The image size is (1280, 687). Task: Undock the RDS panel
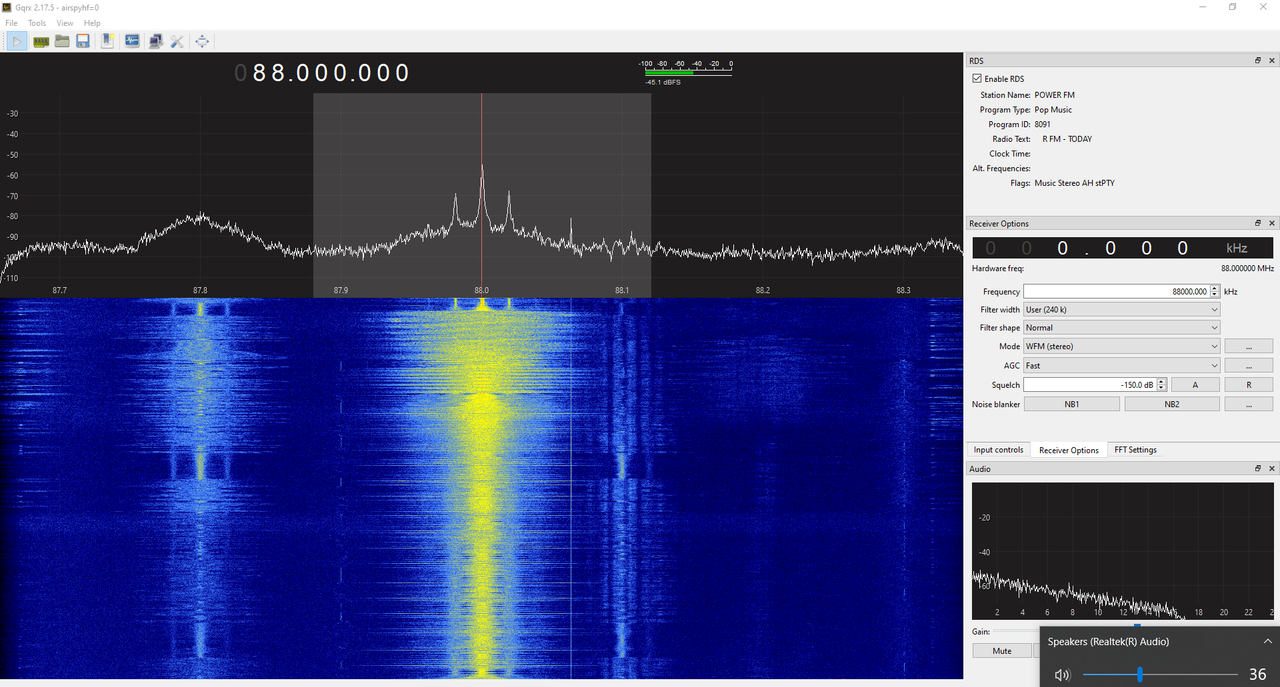[1258, 61]
